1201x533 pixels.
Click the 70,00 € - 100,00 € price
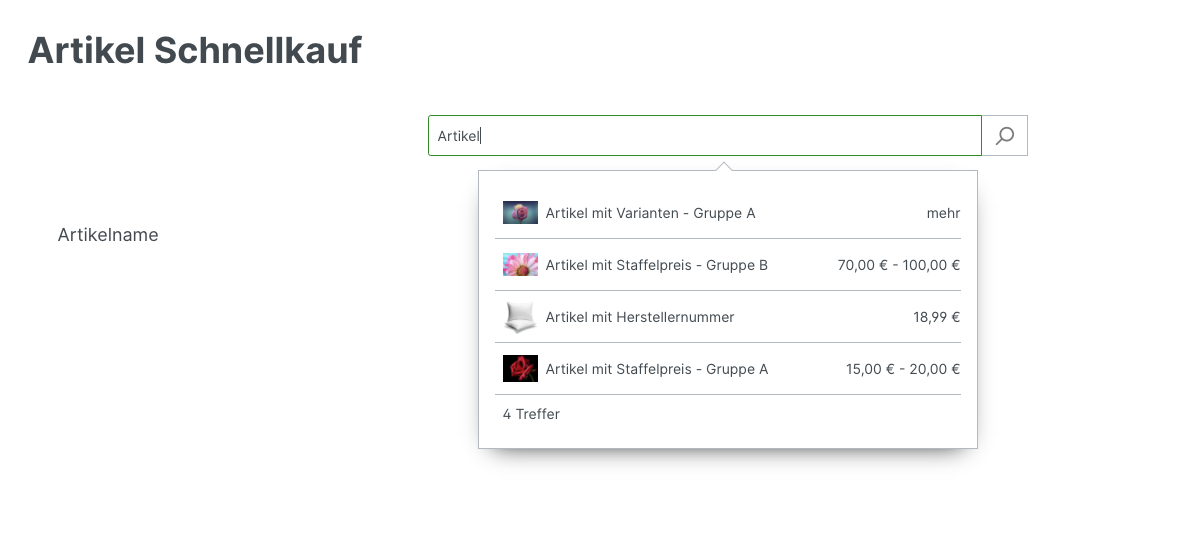898,265
